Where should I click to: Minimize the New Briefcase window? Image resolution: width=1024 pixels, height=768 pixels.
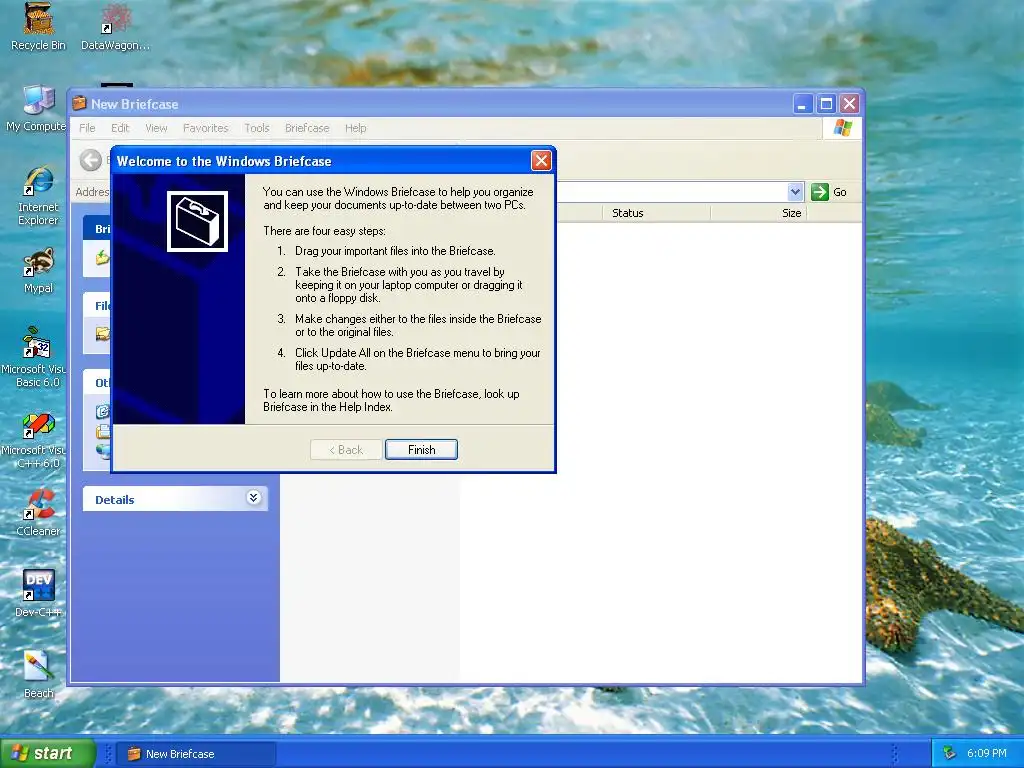tap(802, 104)
